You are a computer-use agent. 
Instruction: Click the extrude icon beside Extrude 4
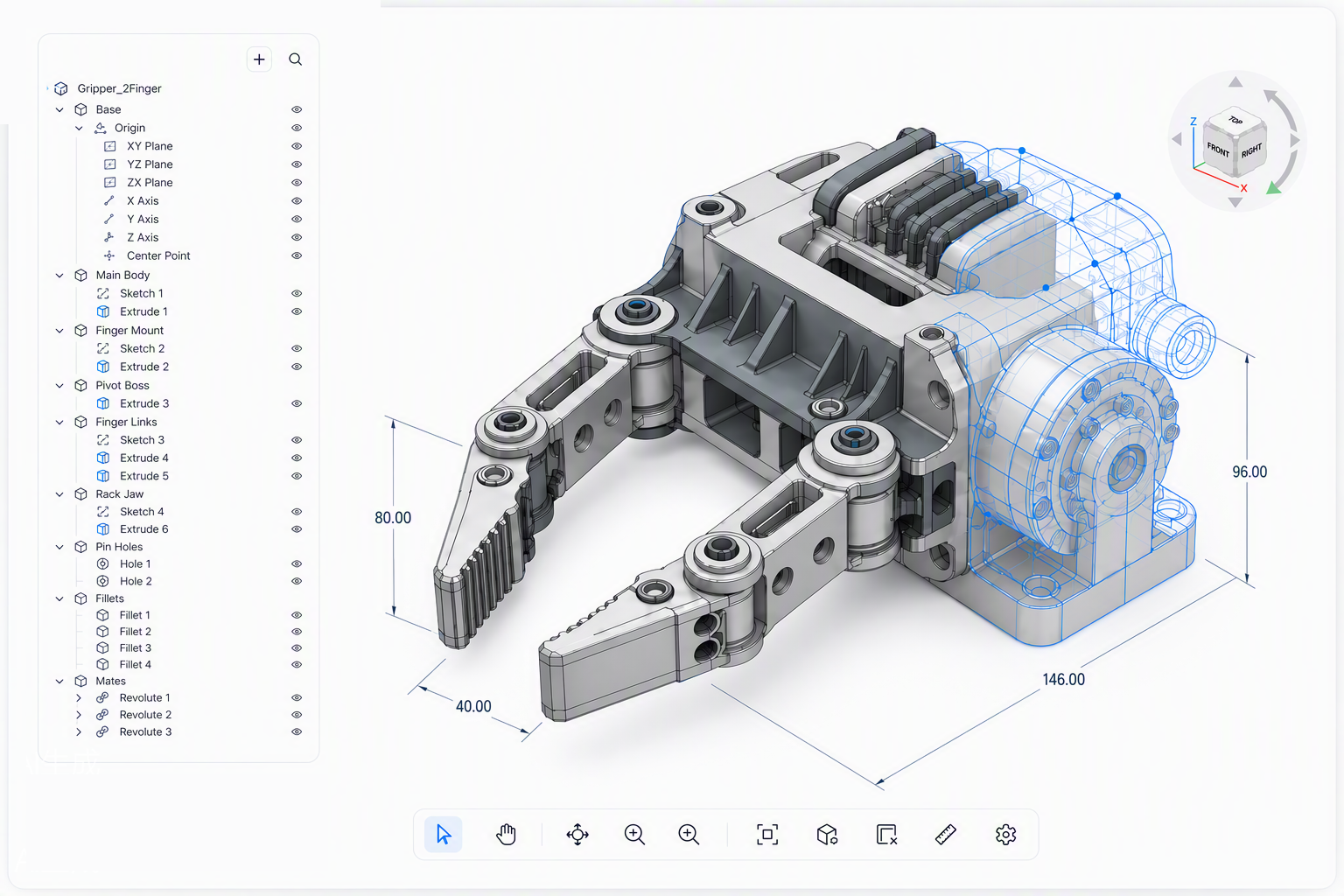pyautogui.click(x=103, y=458)
